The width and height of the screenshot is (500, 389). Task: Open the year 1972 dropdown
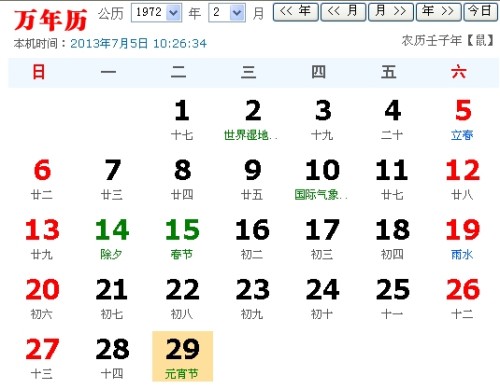tap(156, 13)
